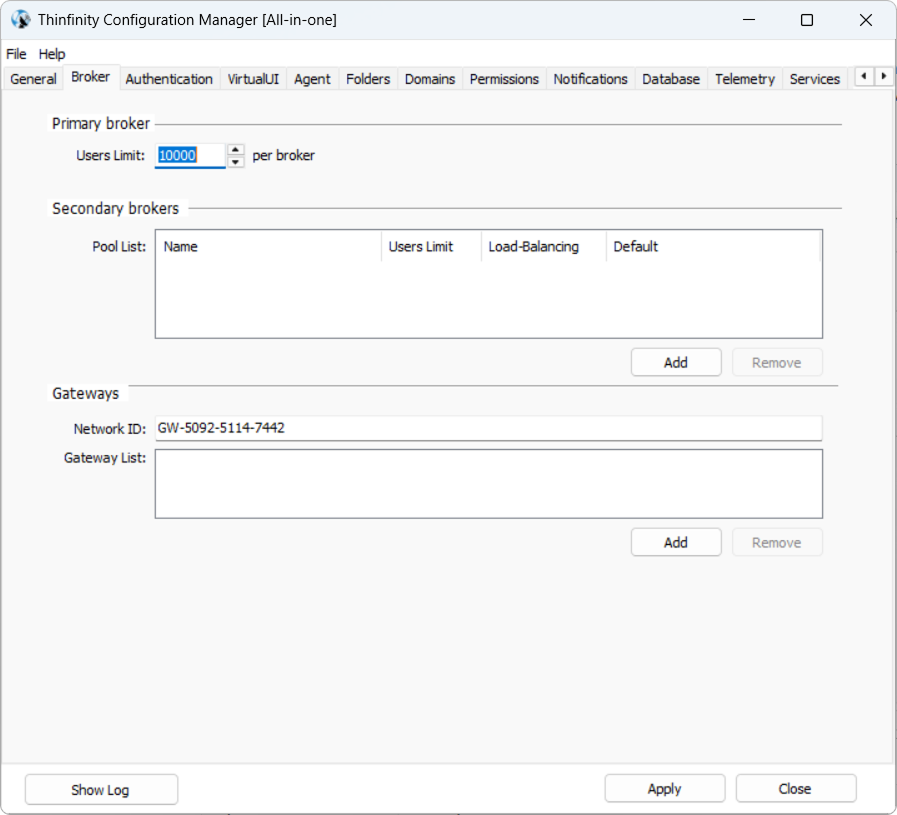Click Add under the Gateway List
897x815 pixels.
click(676, 542)
